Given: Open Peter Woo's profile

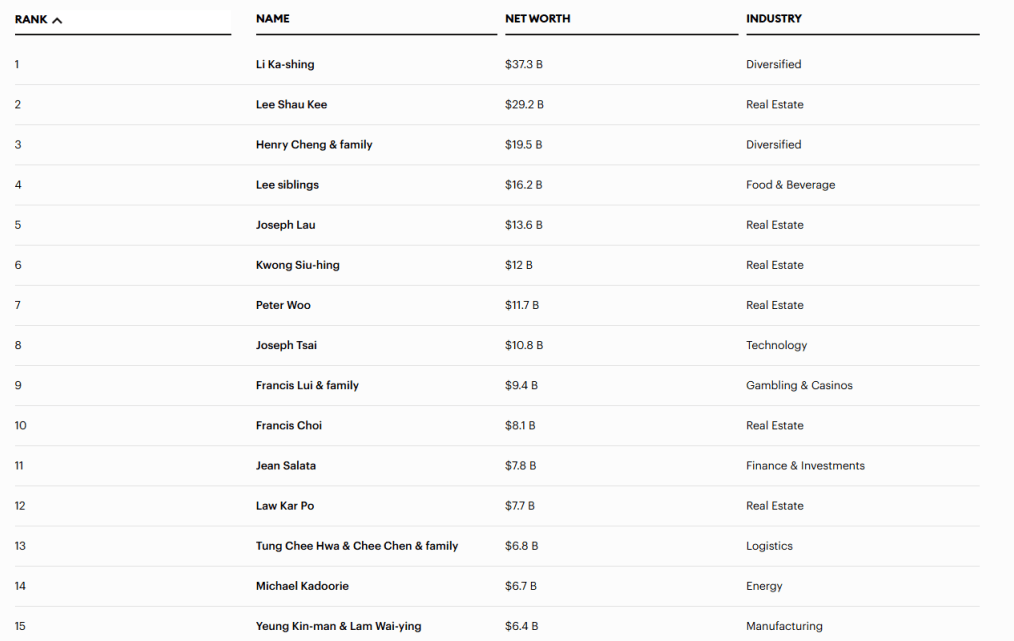Looking at the screenshot, I should coord(283,305).
